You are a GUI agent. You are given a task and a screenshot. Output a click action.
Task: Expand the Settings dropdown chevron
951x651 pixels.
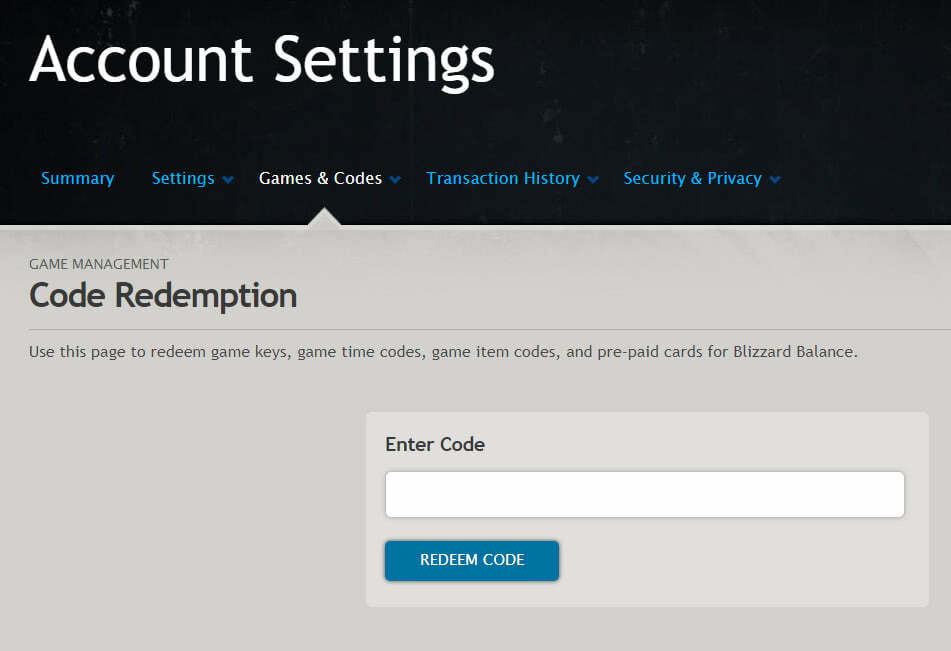[x=228, y=180]
